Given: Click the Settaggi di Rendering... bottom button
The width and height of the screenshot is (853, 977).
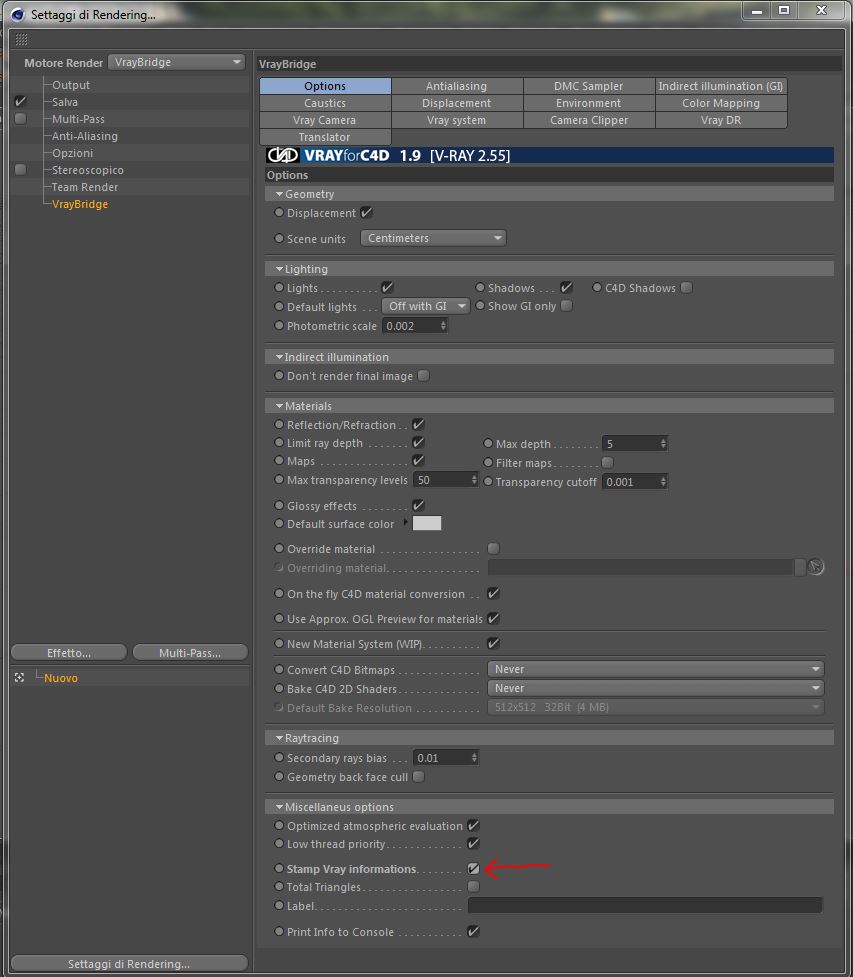Looking at the screenshot, I should [129, 963].
